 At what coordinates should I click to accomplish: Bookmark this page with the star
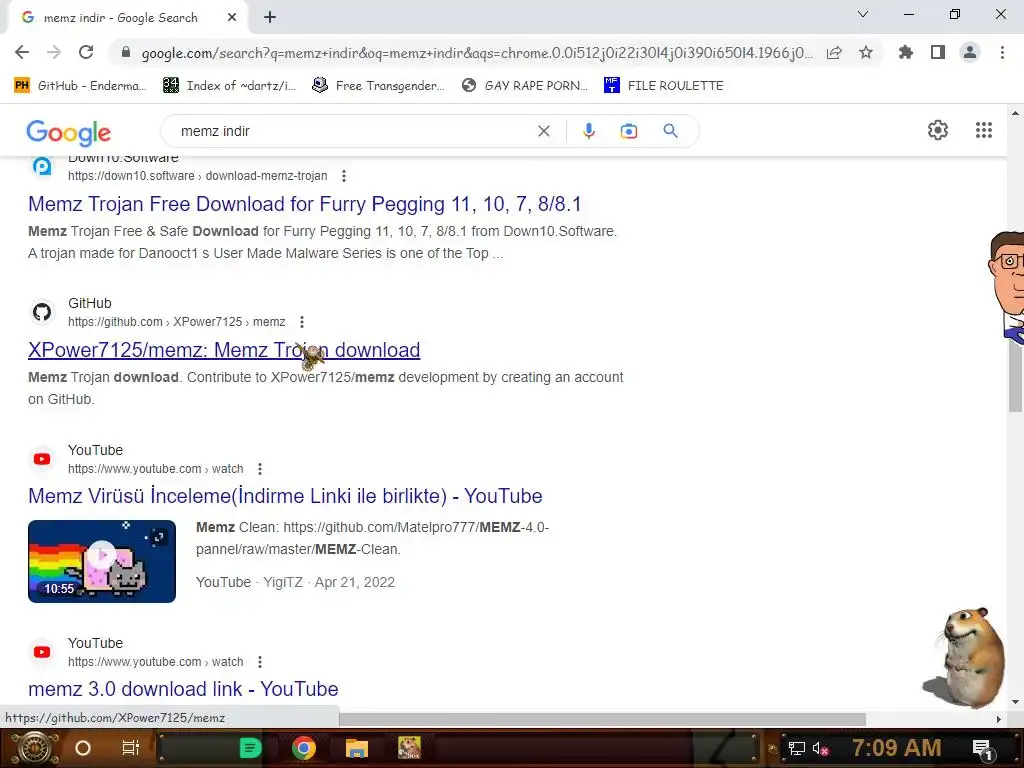tap(866, 52)
